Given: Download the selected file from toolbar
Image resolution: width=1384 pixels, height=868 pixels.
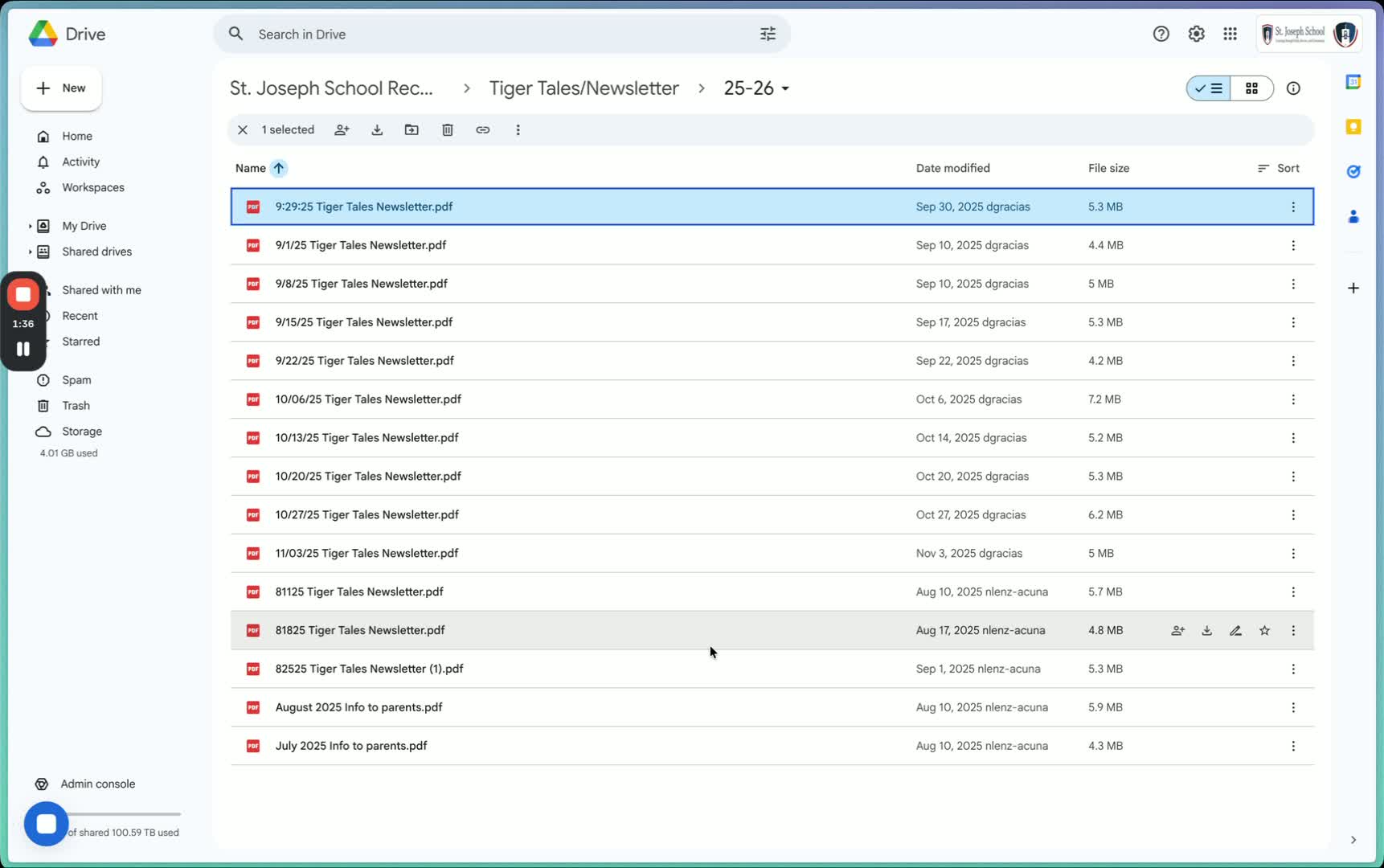Looking at the screenshot, I should click(x=377, y=129).
